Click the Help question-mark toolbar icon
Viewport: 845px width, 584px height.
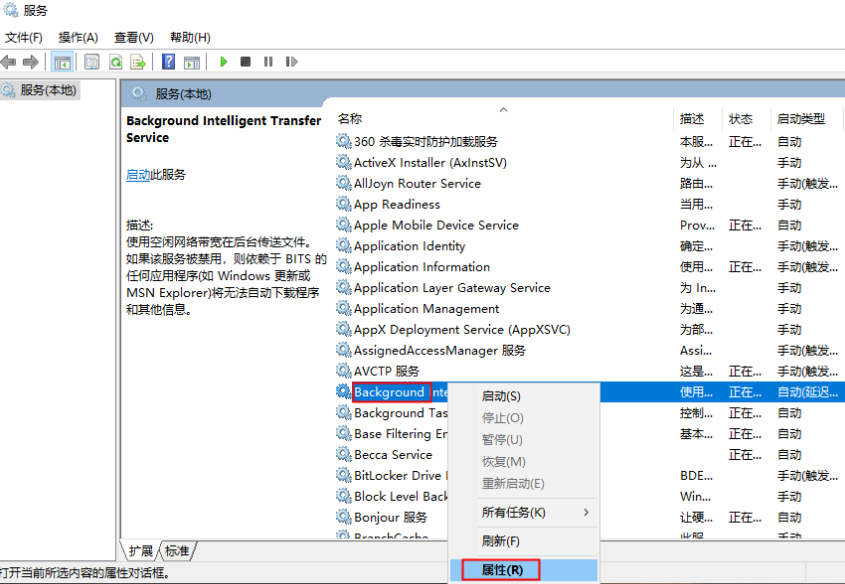169,62
